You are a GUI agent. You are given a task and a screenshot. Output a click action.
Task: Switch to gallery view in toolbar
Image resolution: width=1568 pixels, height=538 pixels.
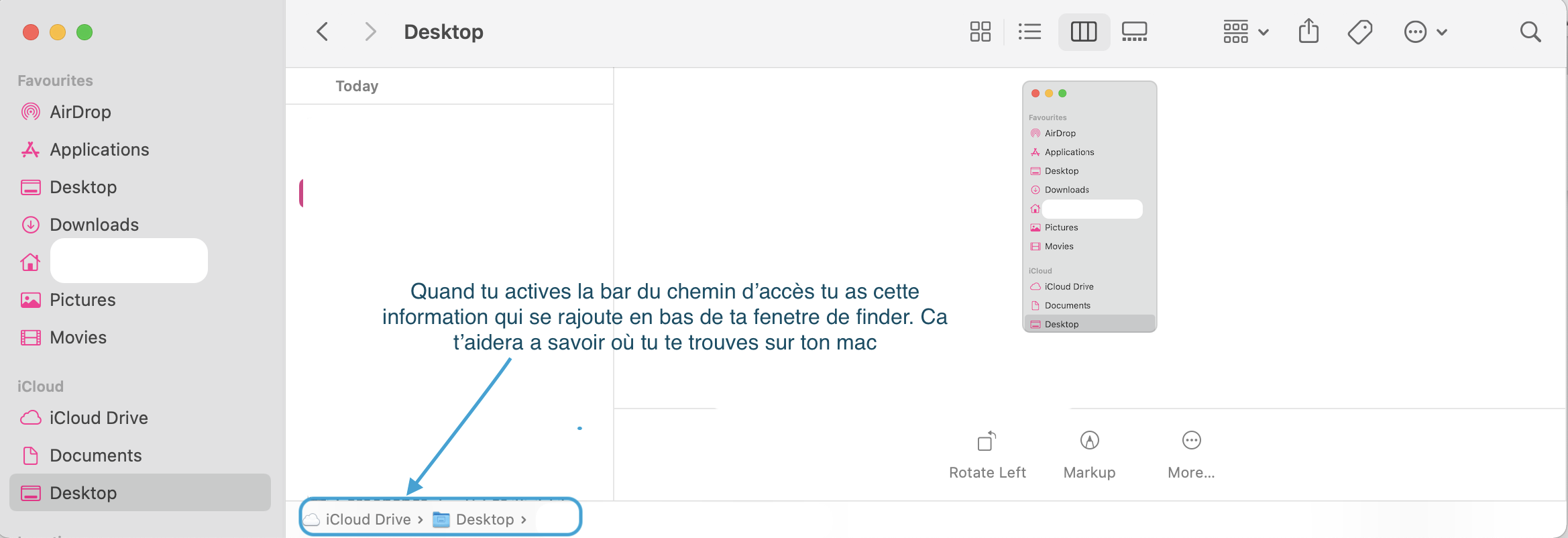click(1135, 32)
